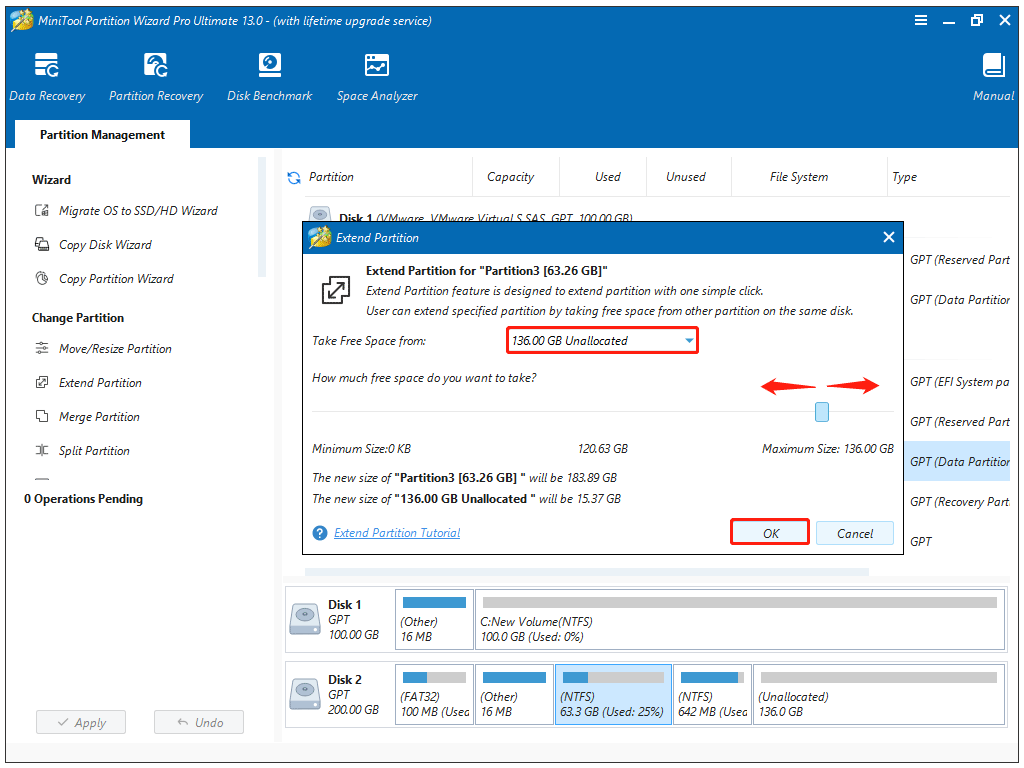Image resolution: width=1024 pixels, height=768 pixels.
Task: Select Migrate OS to SSD/HD Wizard
Action: pyautogui.click(x=137, y=211)
